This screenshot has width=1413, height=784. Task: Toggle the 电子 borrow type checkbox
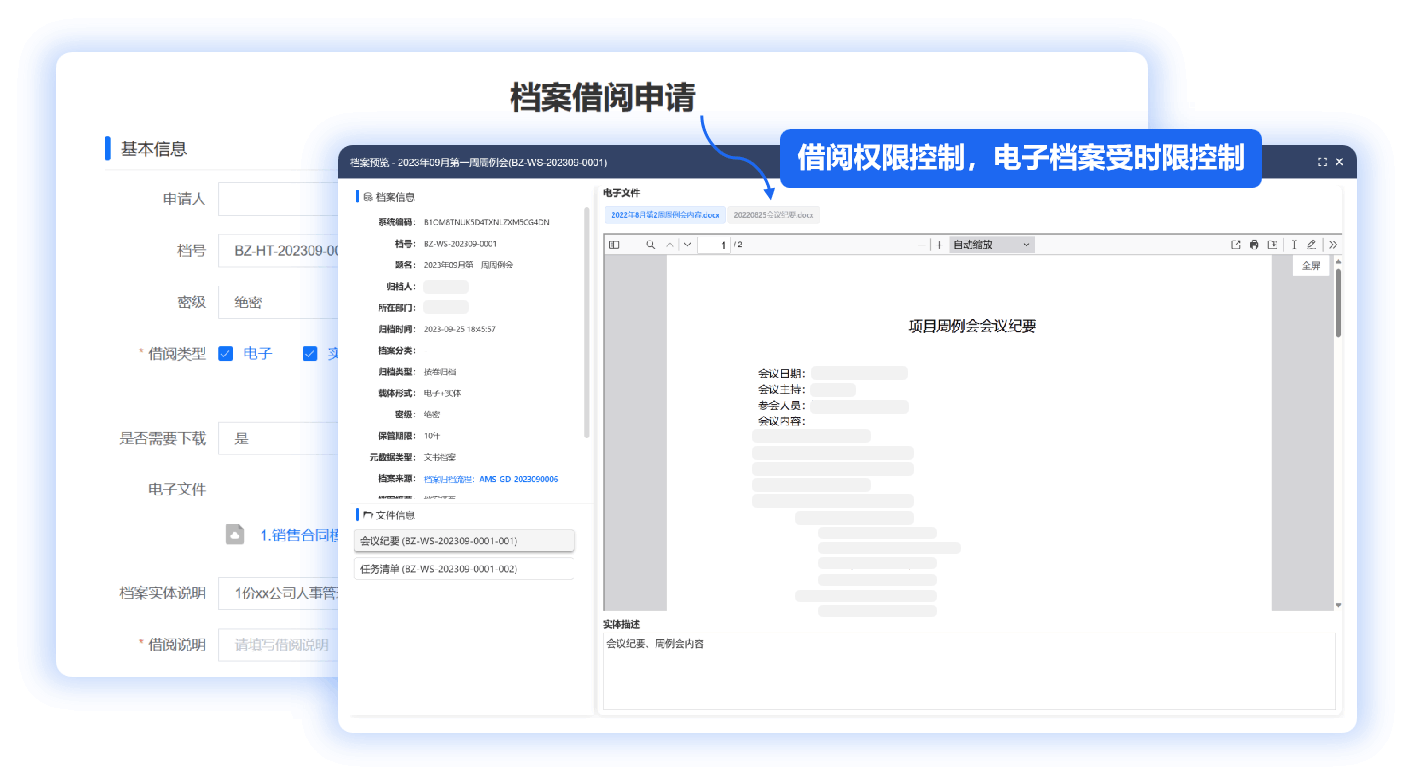point(226,353)
